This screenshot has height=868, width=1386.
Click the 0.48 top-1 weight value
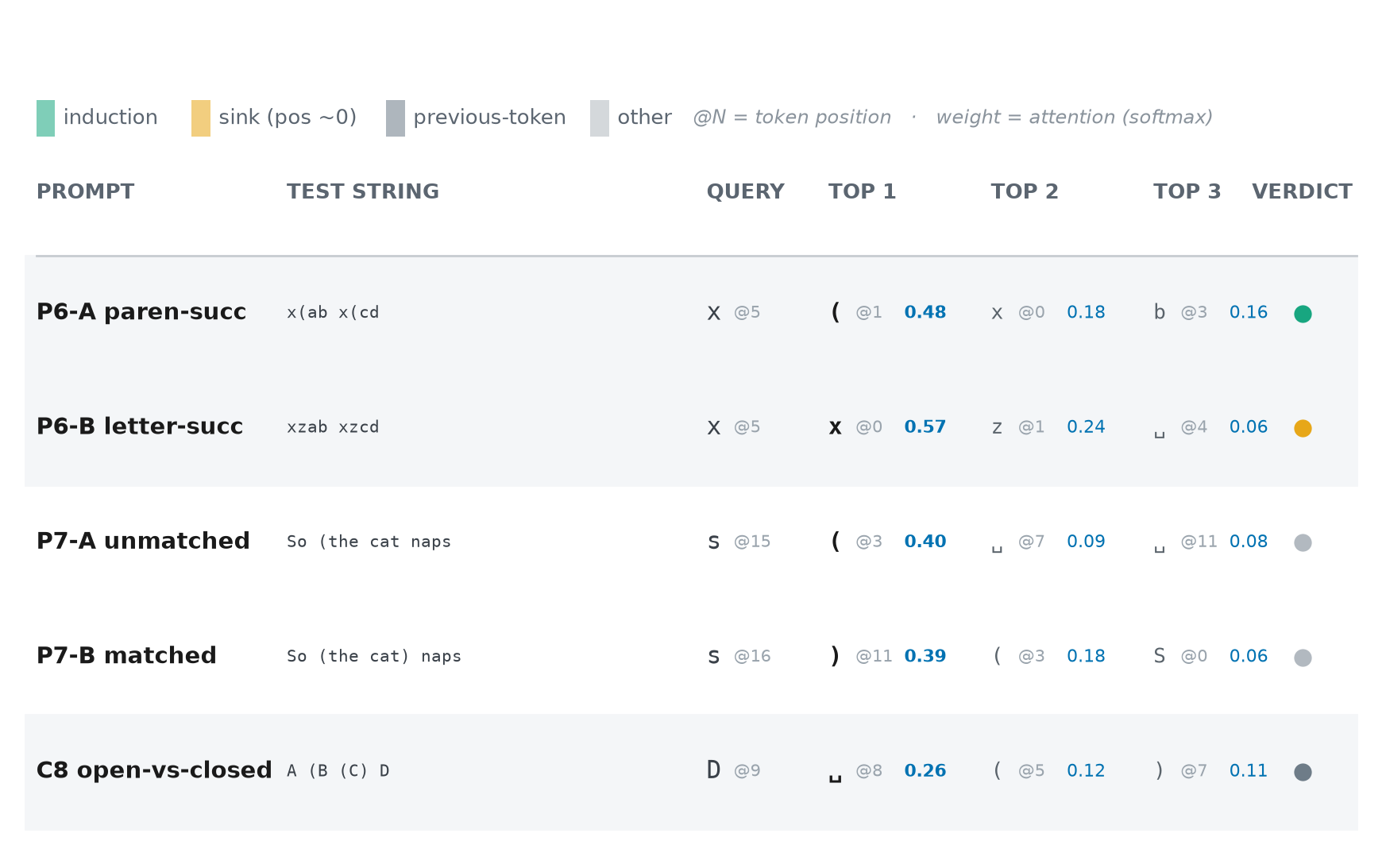click(x=925, y=312)
